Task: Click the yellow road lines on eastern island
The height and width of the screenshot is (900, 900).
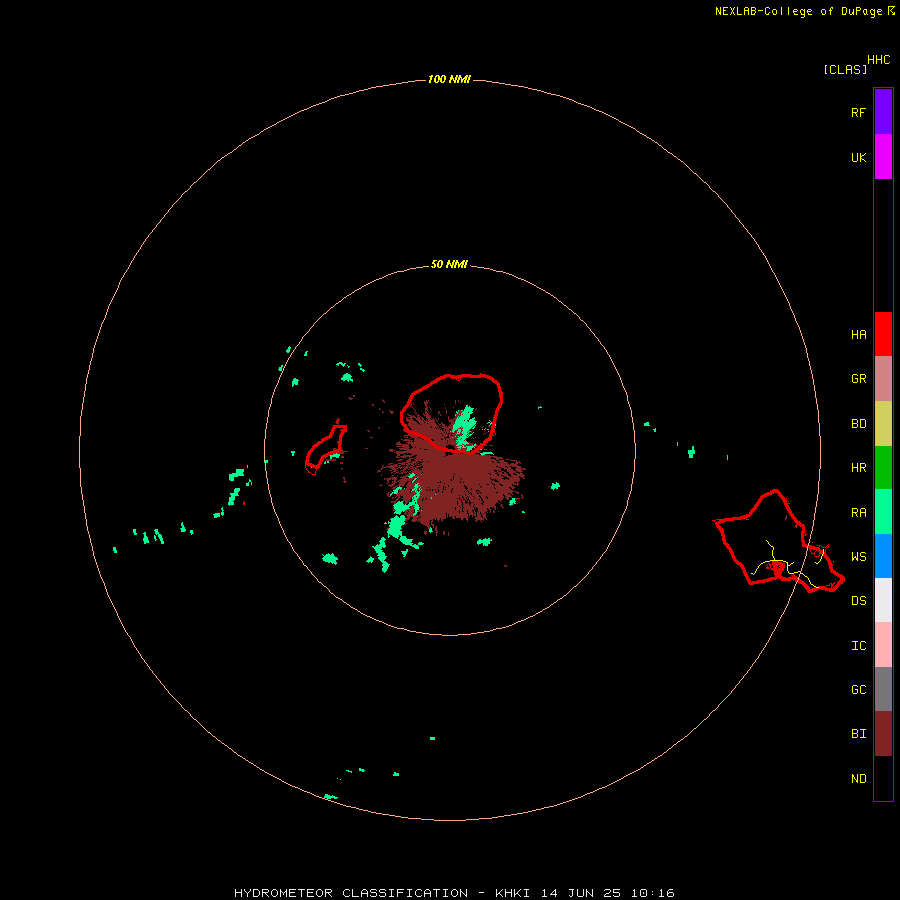Action: click(x=789, y=564)
